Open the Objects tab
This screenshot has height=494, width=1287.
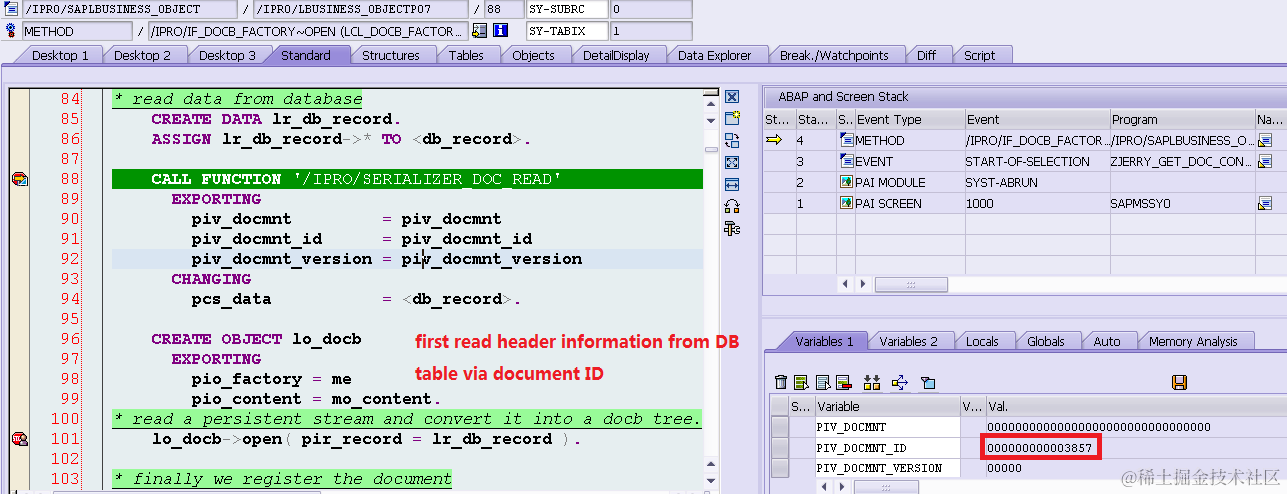click(533, 55)
